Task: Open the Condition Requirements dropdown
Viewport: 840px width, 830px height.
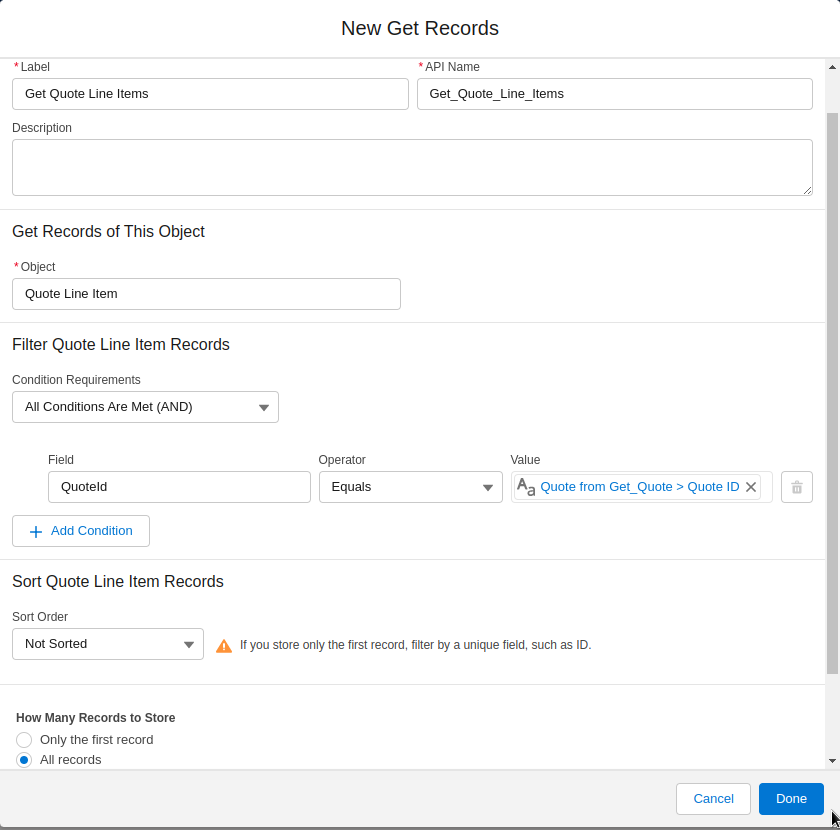Action: pyautogui.click(x=145, y=407)
